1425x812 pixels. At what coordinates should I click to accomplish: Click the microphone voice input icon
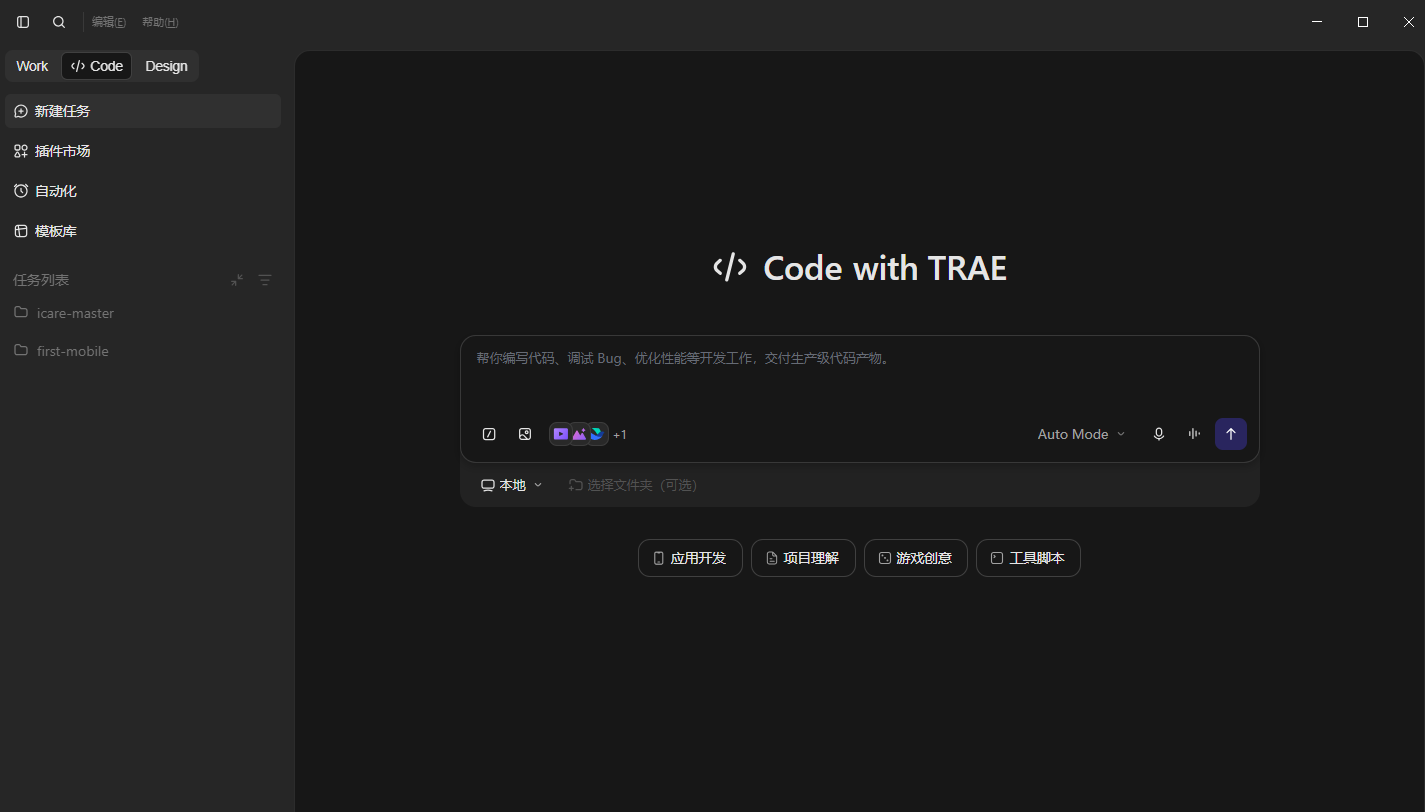tap(1159, 434)
